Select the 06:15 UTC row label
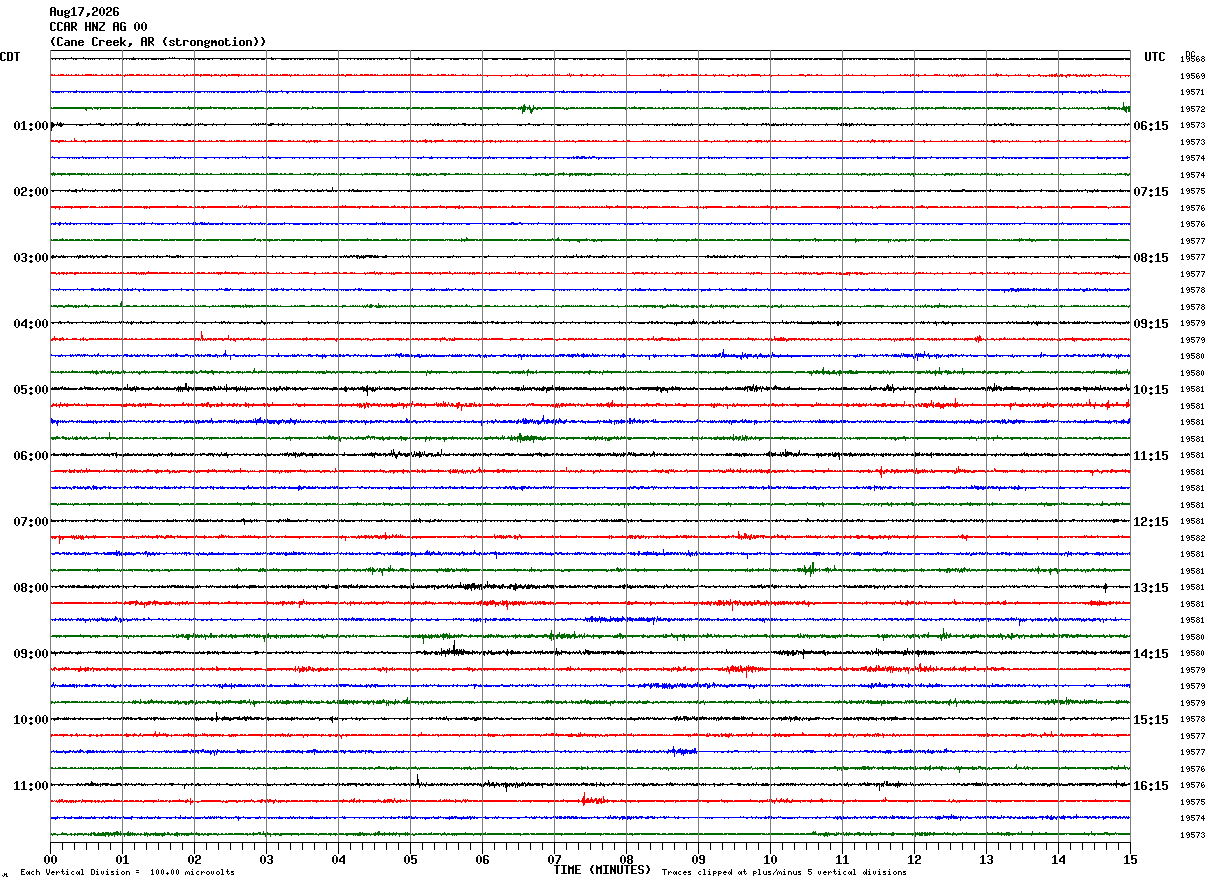This screenshot has height=886, width=1210. pyautogui.click(x=1150, y=126)
